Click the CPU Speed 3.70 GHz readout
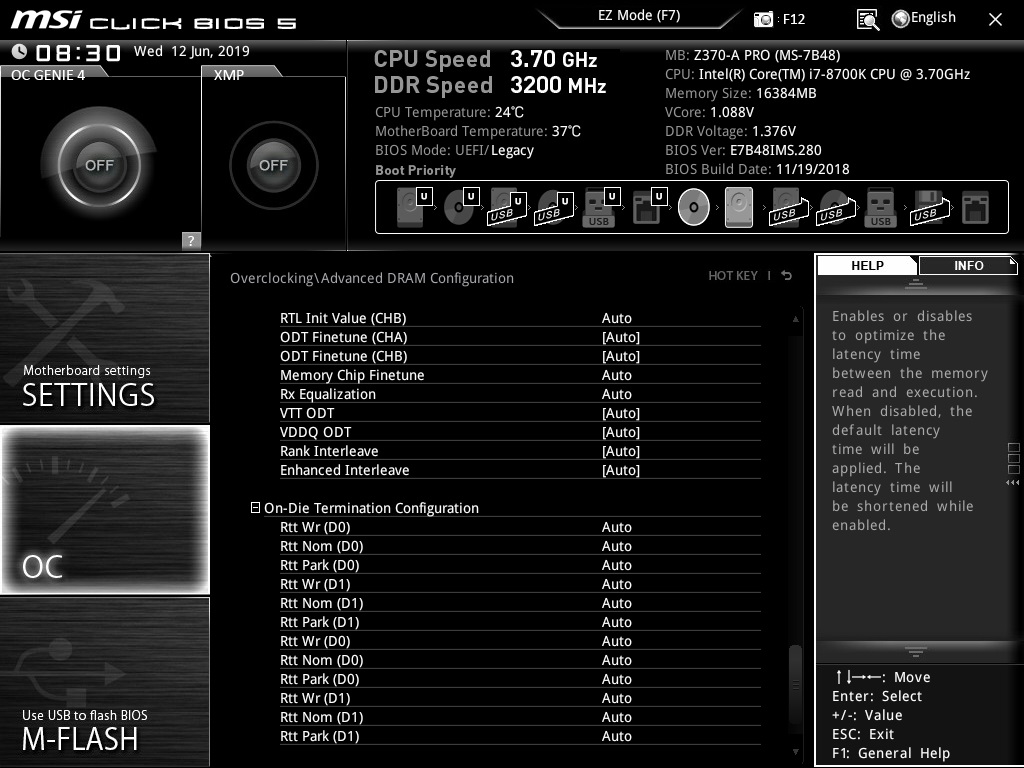The height and width of the screenshot is (768, 1024). click(485, 59)
